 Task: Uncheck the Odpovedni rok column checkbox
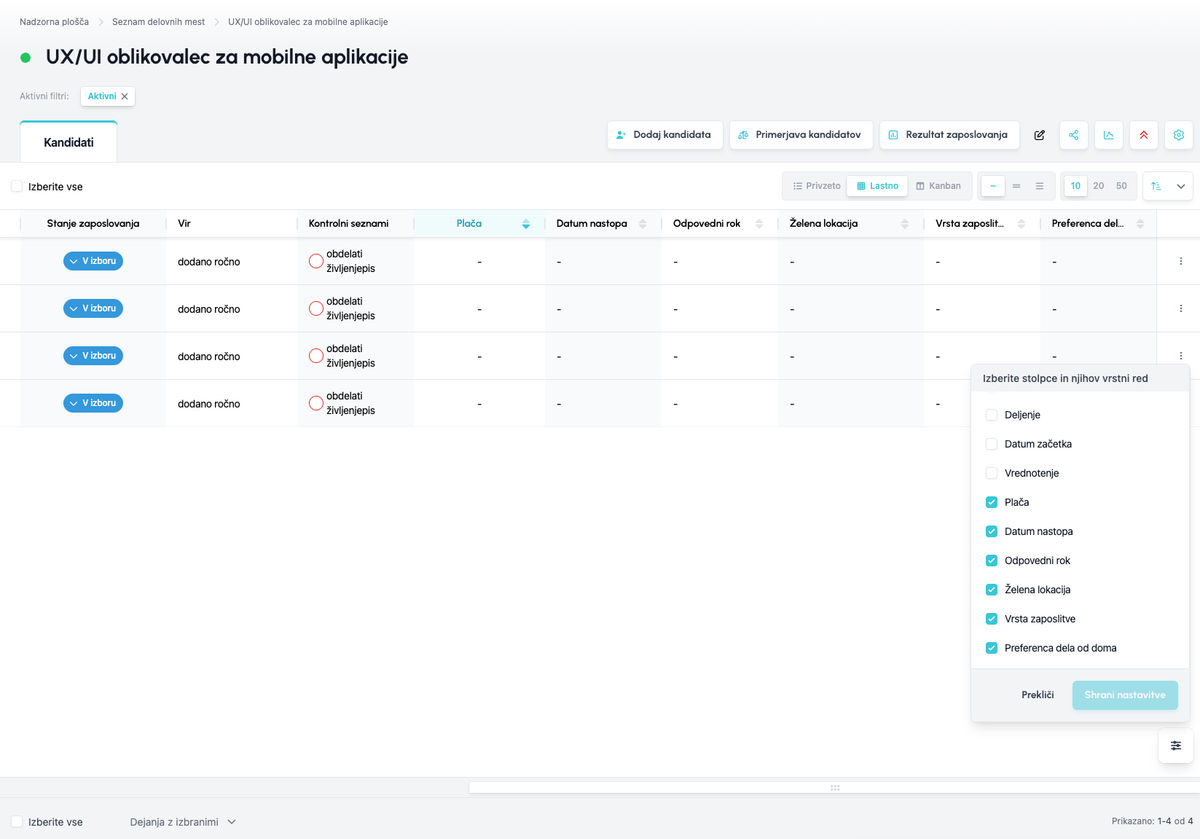tap(992, 560)
